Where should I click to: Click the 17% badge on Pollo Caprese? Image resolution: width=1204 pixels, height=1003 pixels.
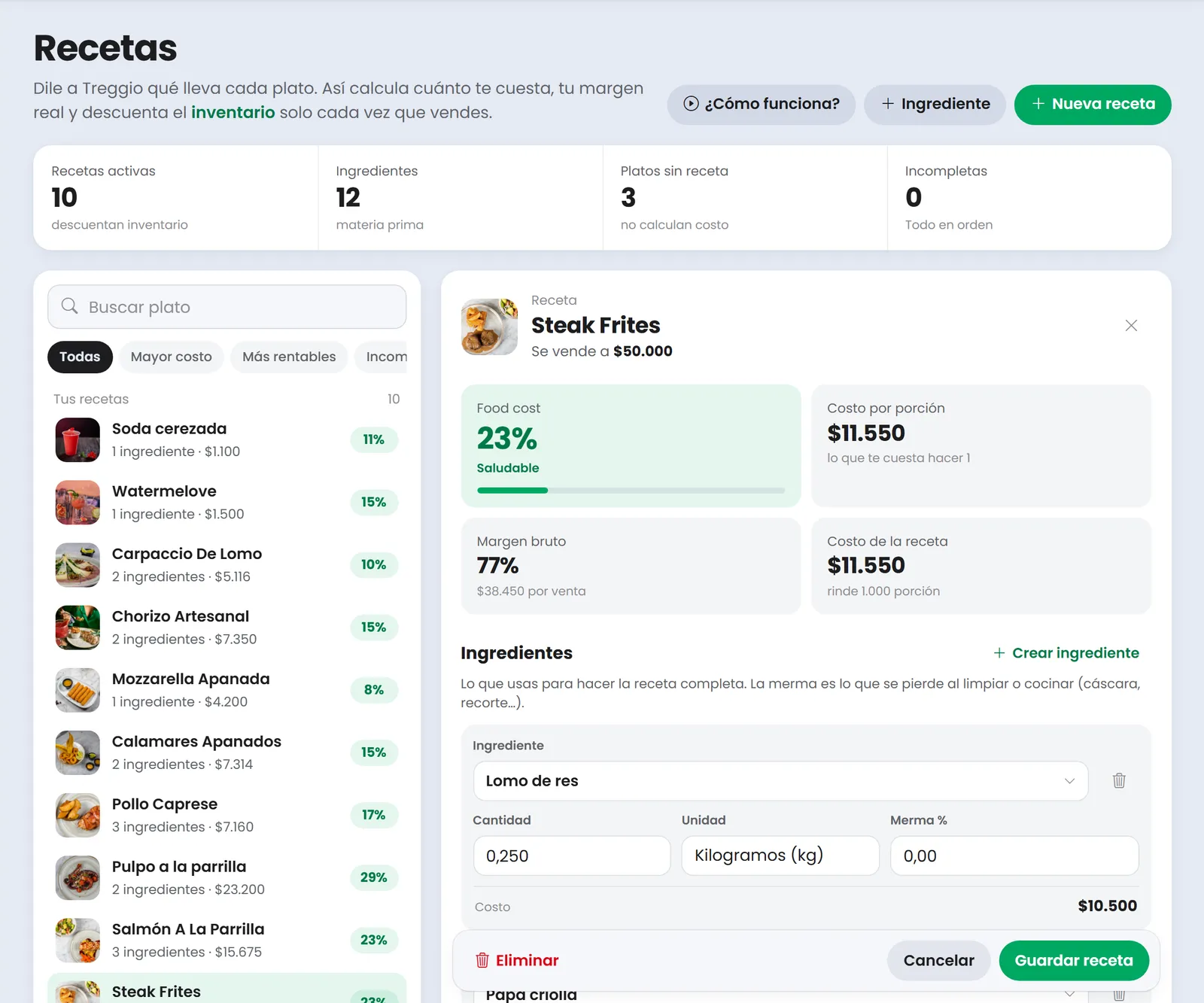tap(373, 814)
